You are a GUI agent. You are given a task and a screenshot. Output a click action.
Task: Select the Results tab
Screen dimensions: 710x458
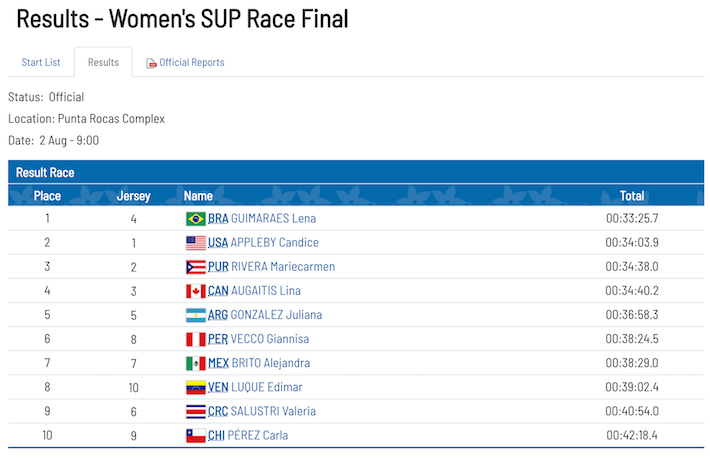pyautogui.click(x=103, y=62)
